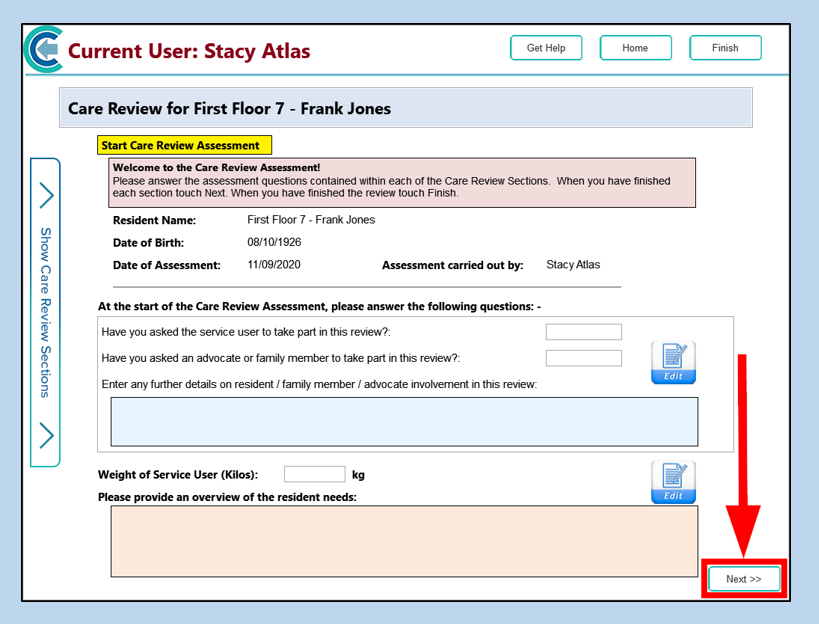Viewport: 819px width, 624px height.
Task: Open the Show Care Review Sections panel
Action: click(x=46, y=312)
